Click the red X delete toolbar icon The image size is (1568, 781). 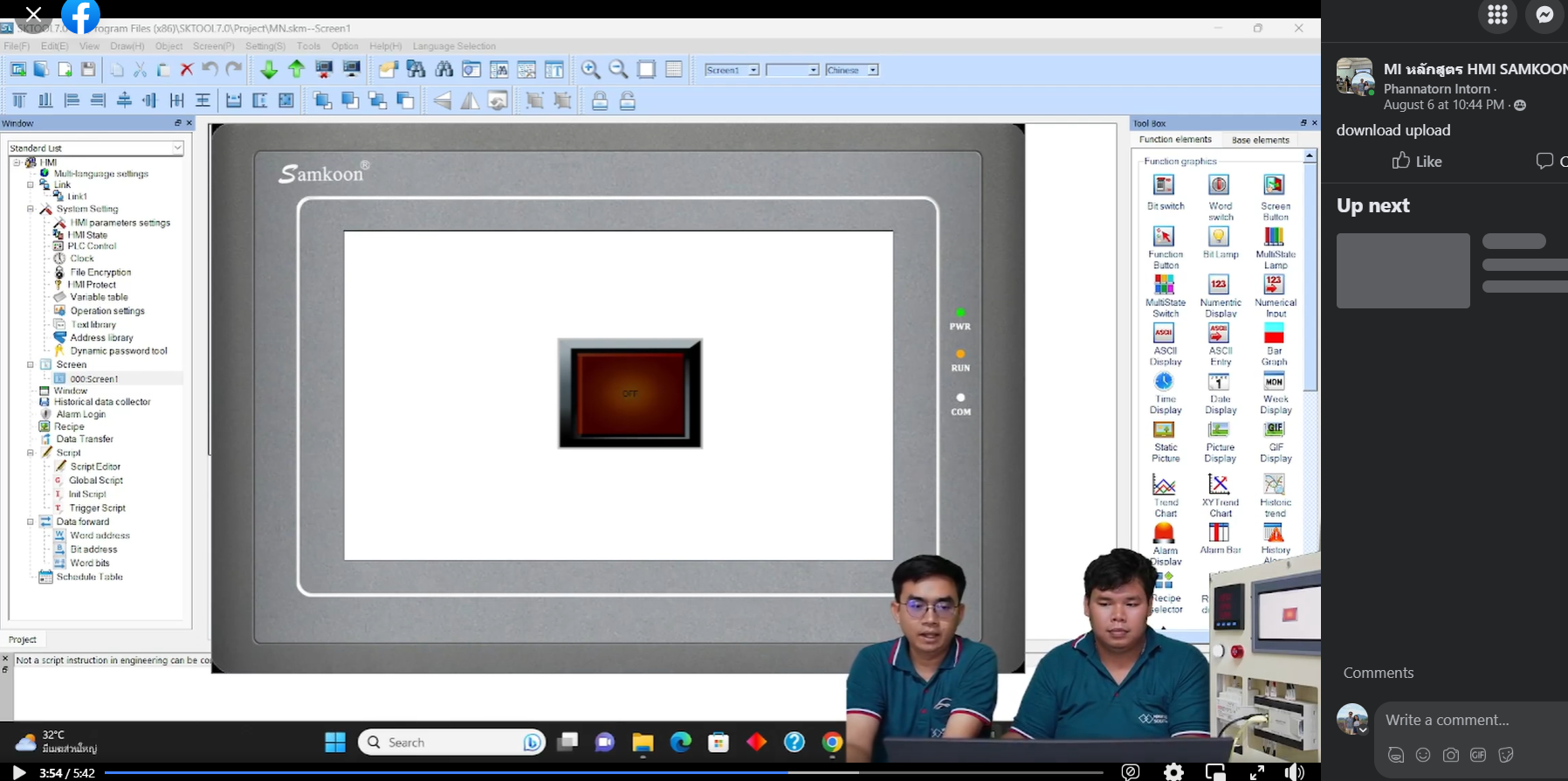point(186,70)
